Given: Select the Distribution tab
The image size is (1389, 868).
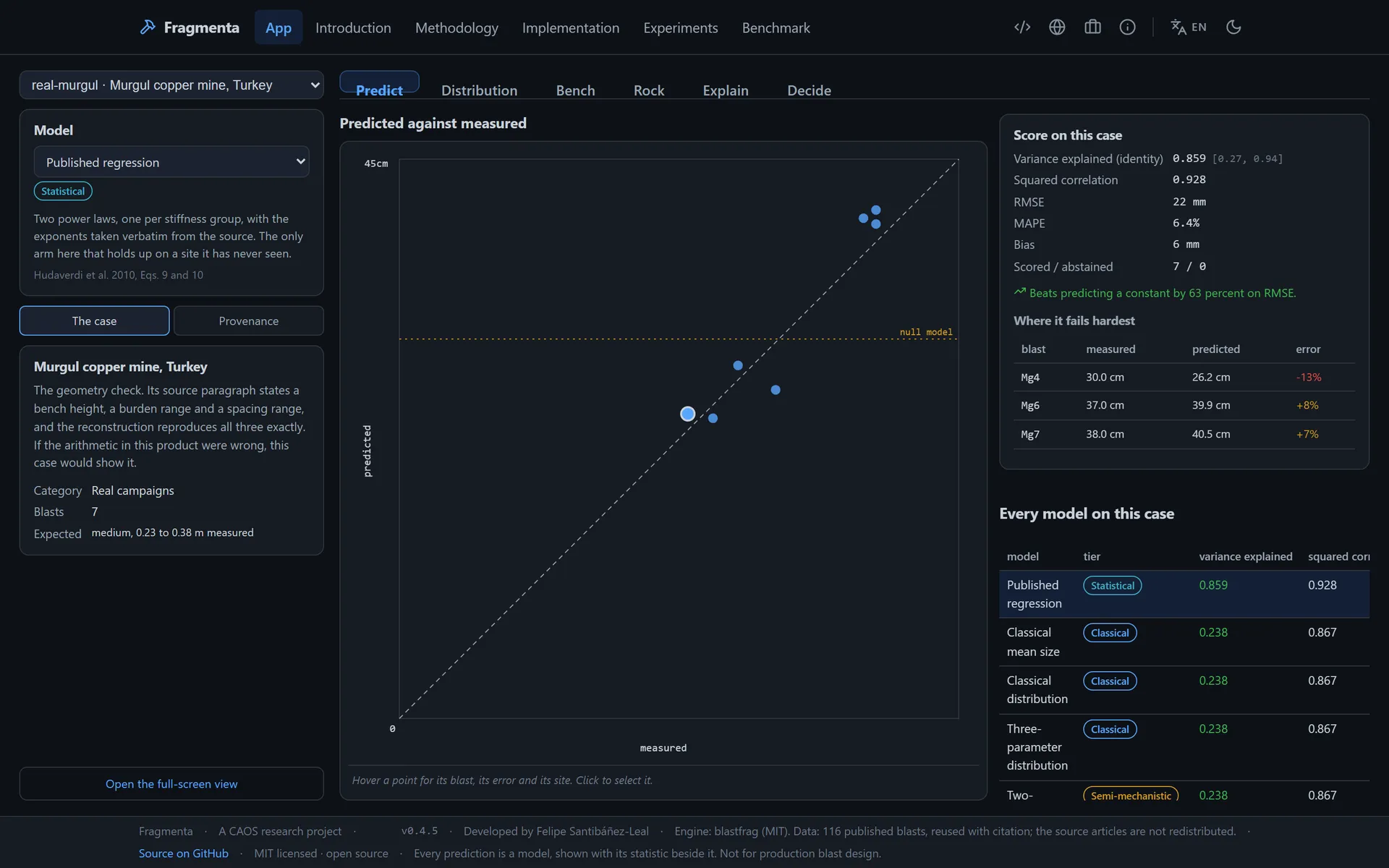Looking at the screenshot, I should coord(480,90).
